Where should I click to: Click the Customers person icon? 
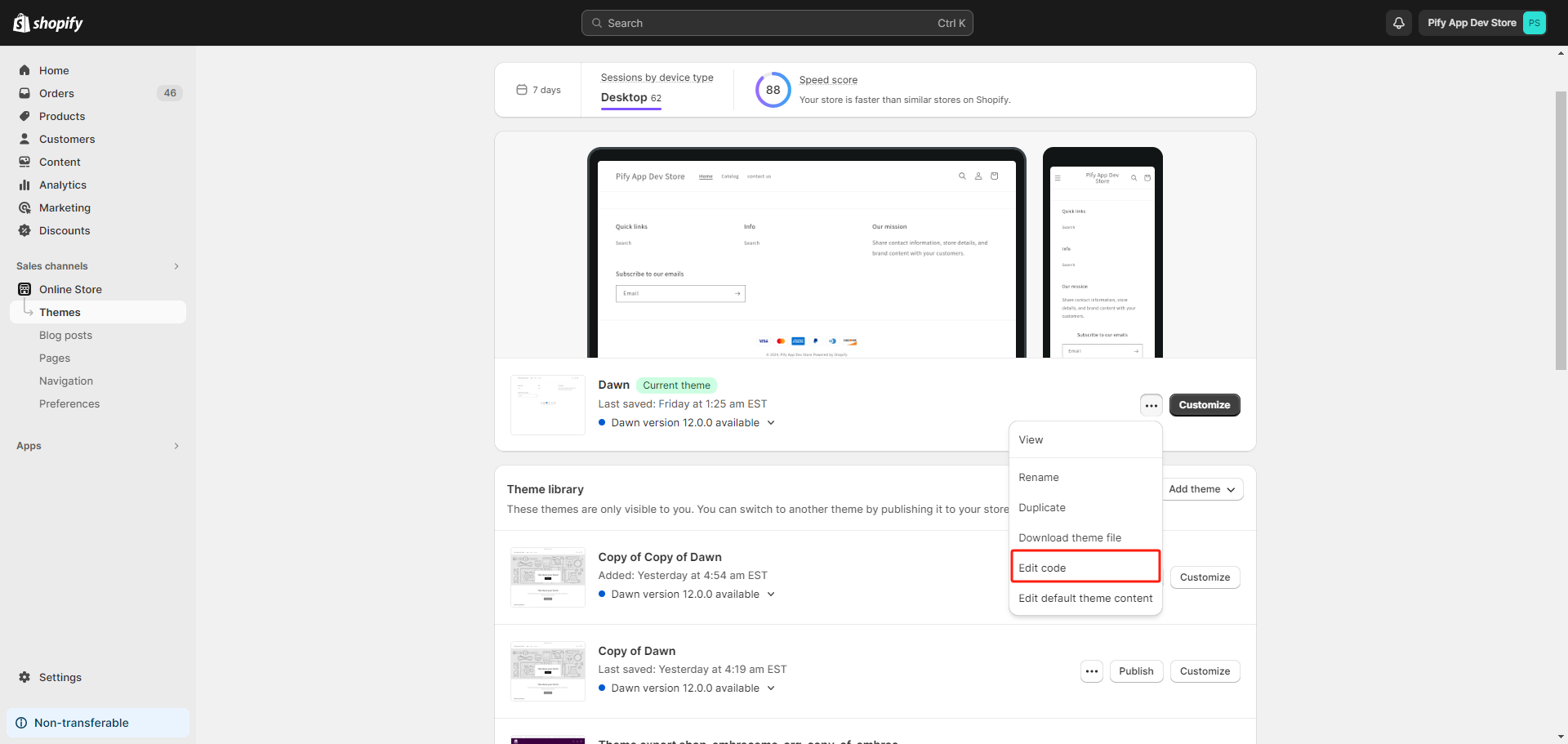point(24,139)
